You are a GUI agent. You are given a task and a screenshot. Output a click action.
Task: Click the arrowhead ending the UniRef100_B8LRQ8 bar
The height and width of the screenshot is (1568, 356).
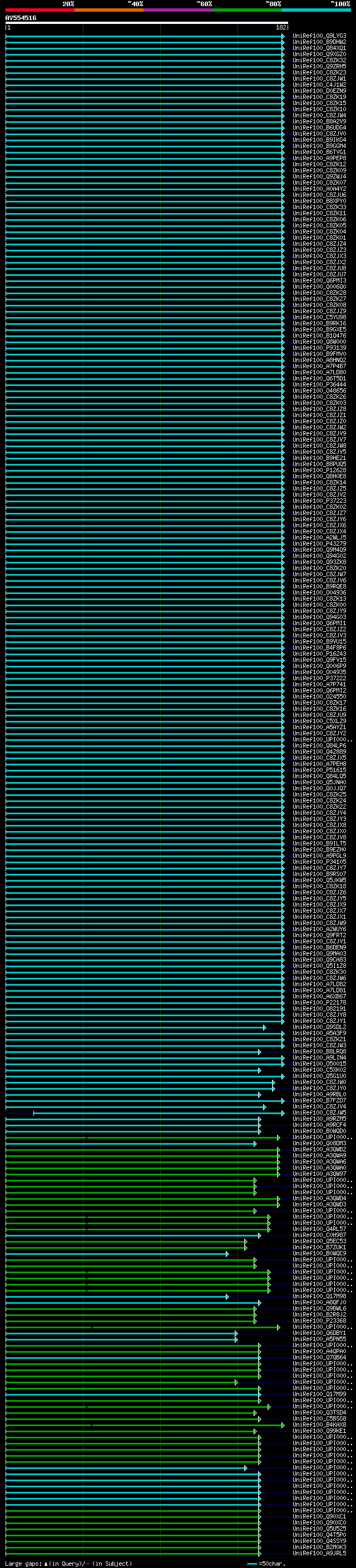[x=259, y=1052]
